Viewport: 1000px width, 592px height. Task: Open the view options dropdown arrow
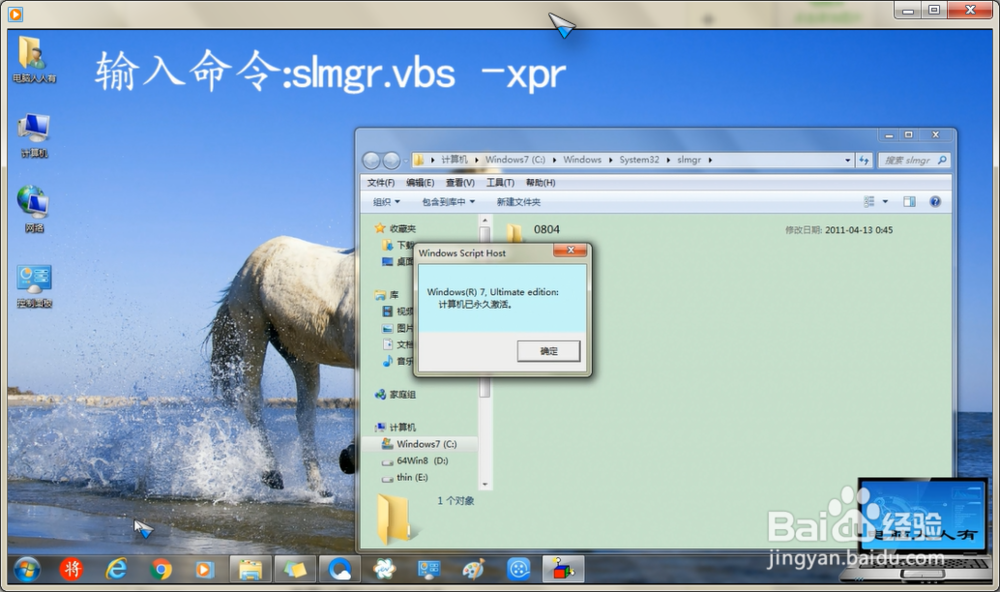point(885,202)
